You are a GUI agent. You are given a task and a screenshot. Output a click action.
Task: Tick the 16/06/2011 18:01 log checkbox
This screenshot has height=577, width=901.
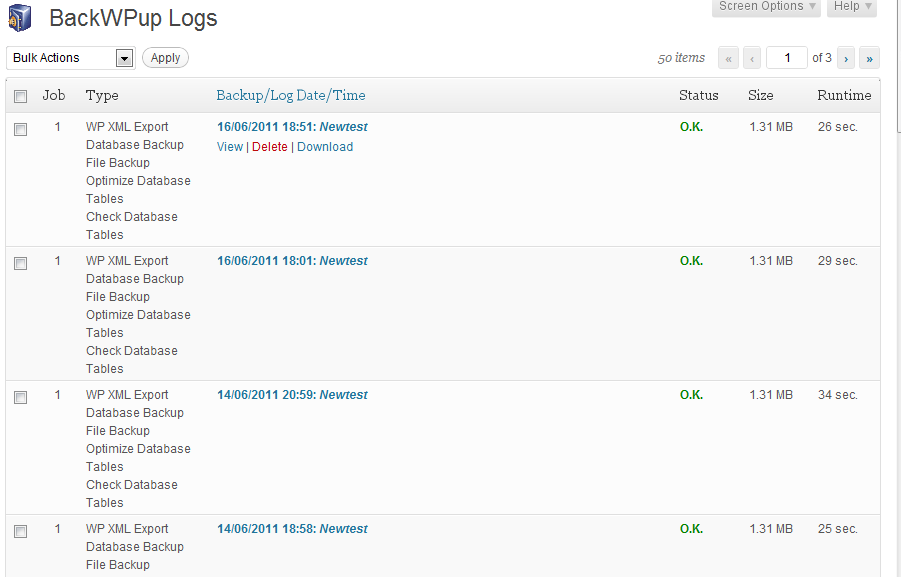pos(20,263)
